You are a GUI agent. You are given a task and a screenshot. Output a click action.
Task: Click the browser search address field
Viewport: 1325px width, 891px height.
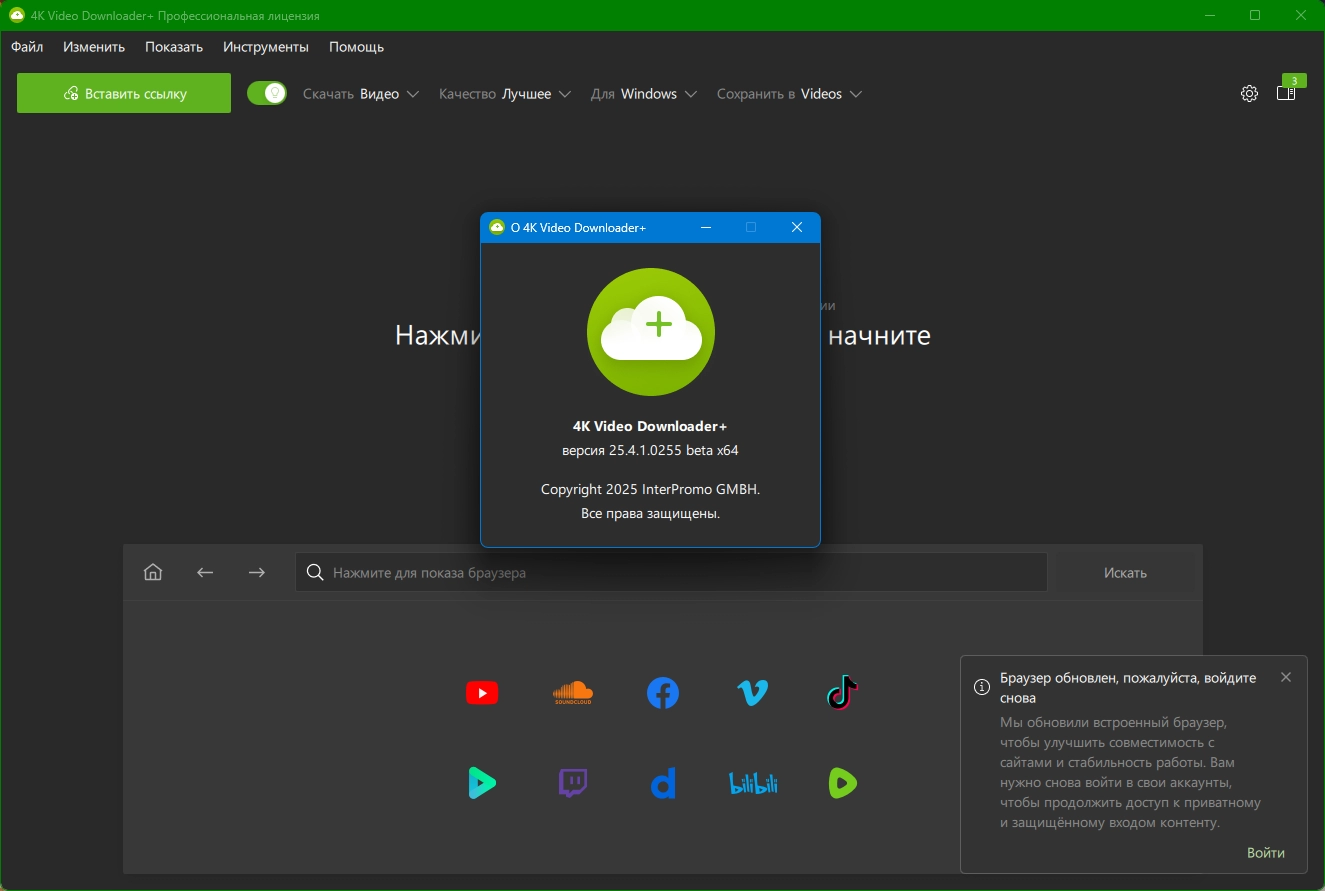670,573
